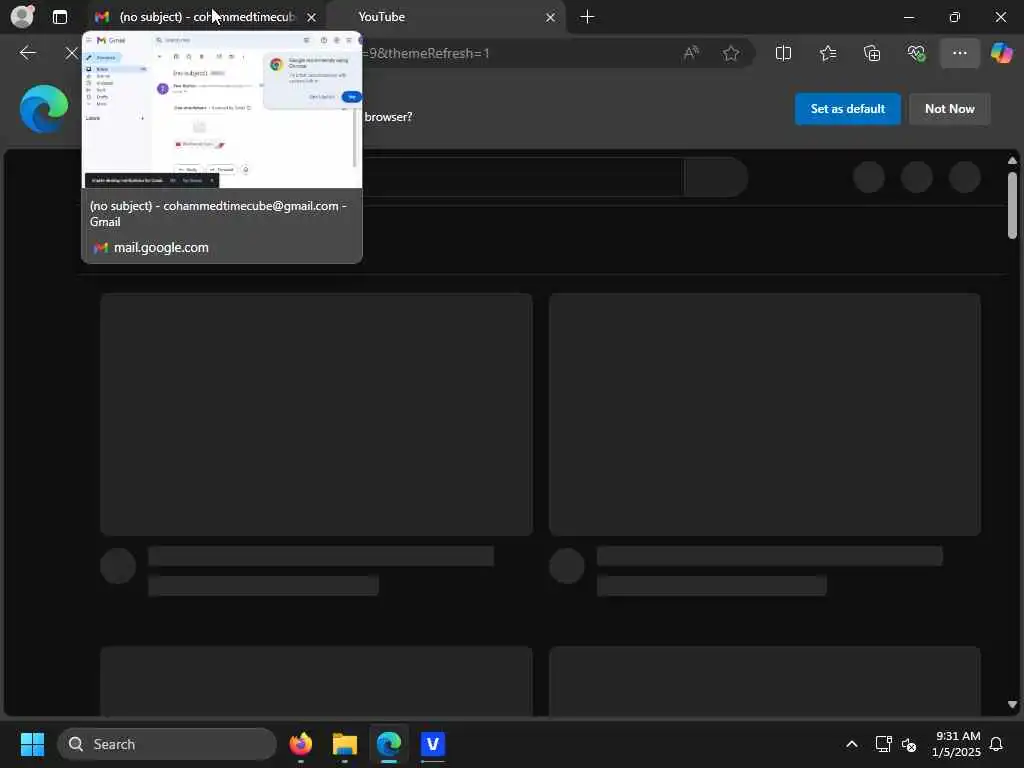Click the Set as default button

point(847,109)
